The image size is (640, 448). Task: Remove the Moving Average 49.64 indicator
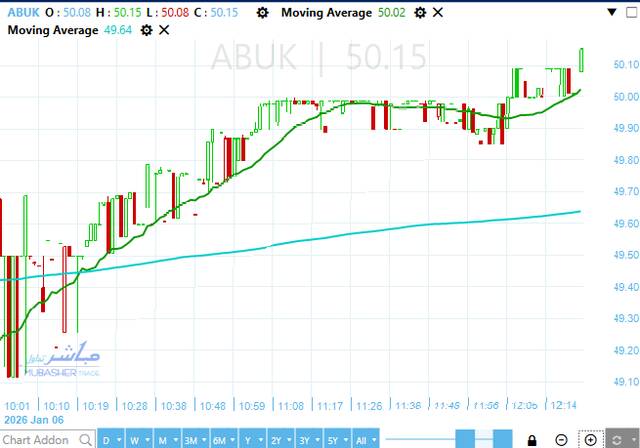[164, 30]
